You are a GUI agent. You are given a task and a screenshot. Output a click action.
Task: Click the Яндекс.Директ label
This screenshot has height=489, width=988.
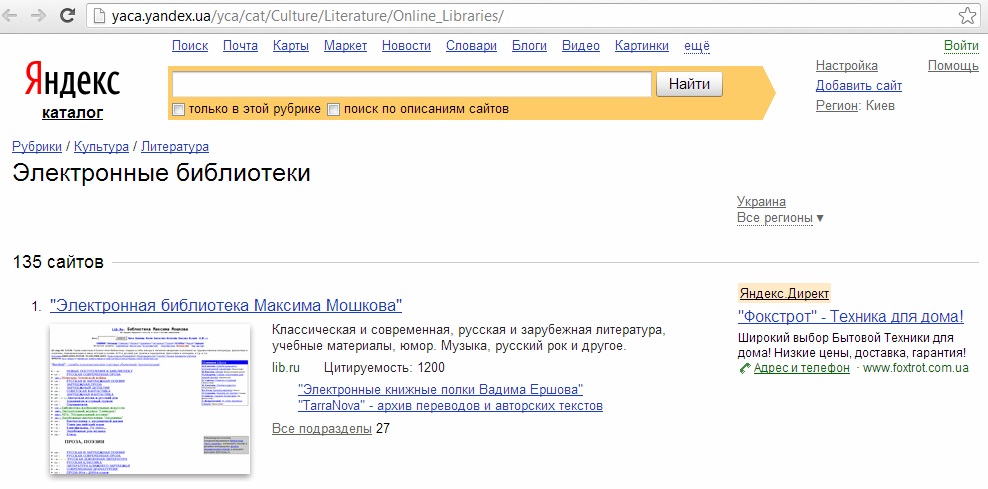pos(784,294)
